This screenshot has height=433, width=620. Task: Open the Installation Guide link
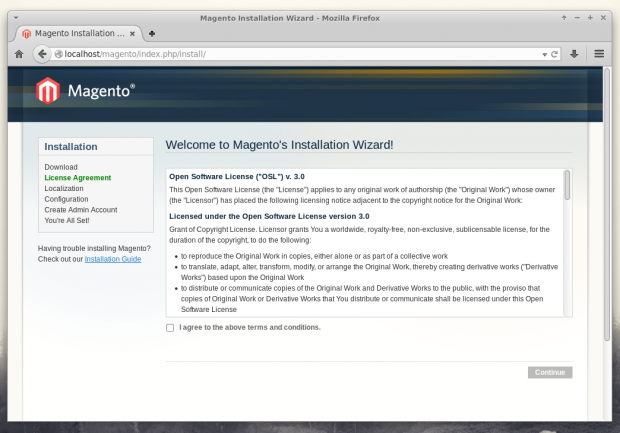(x=113, y=259)
